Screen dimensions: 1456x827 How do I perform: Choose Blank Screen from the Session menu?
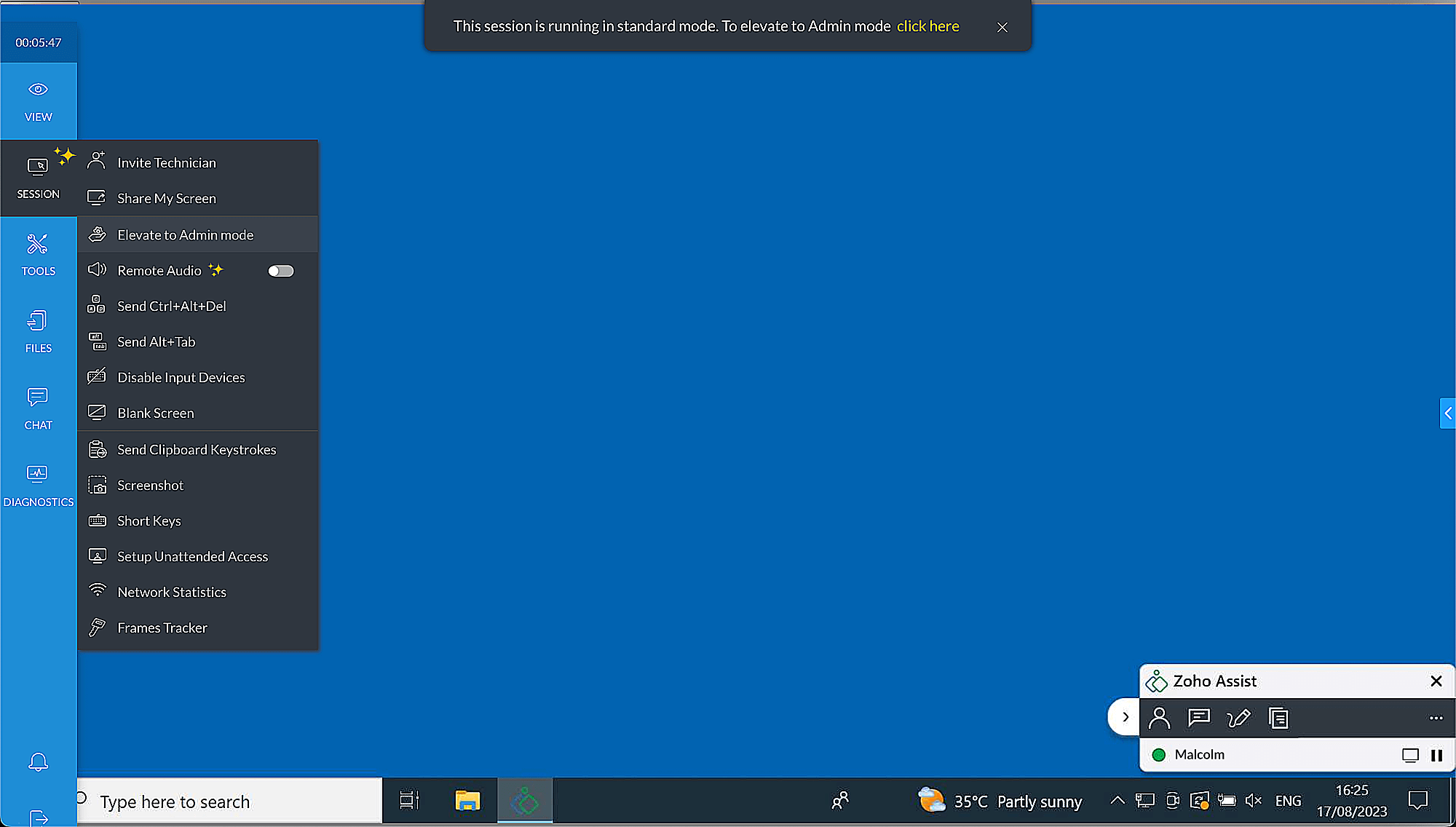click(156, 413)
